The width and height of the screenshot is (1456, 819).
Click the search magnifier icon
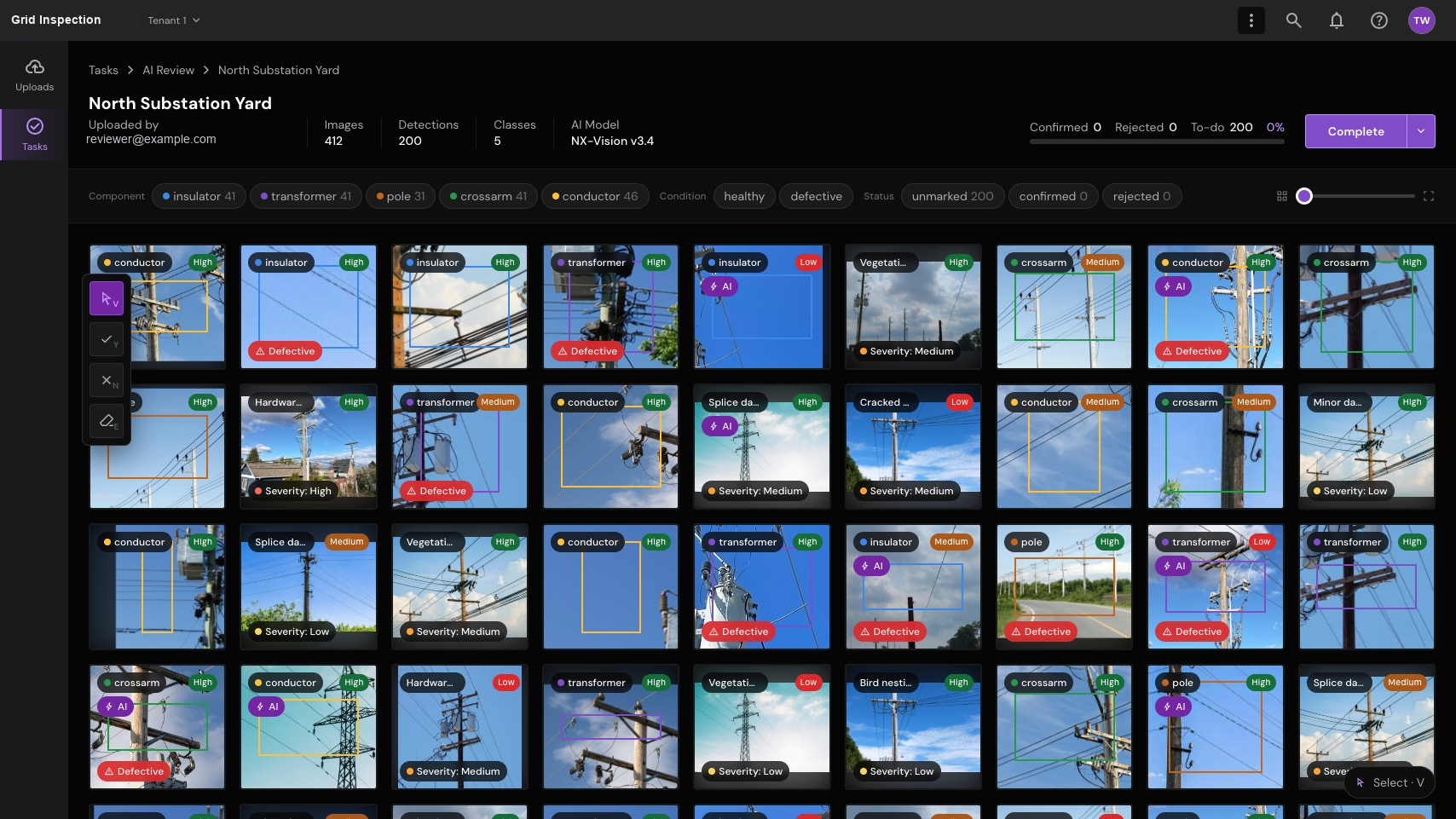[x=1293, y=20]
